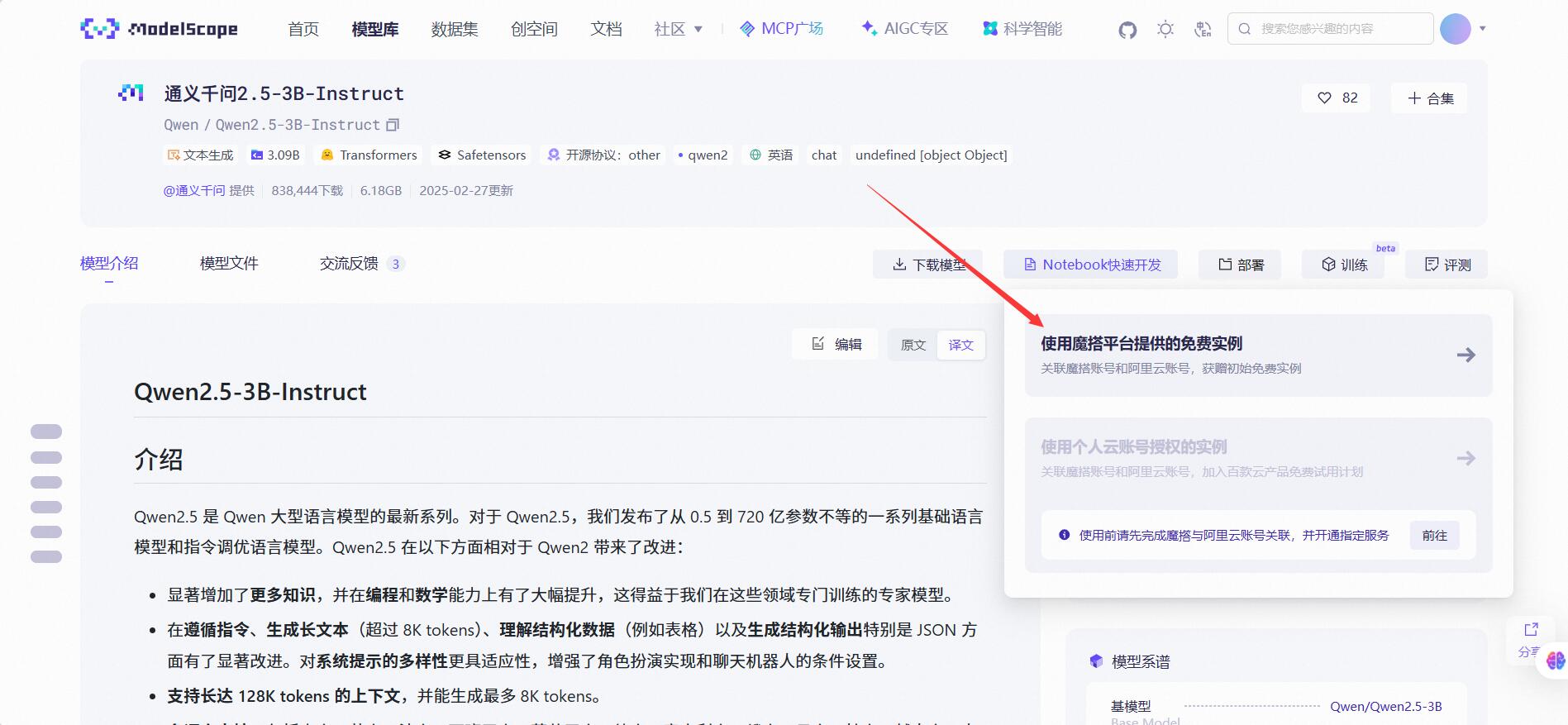Click the 训练 beta button
This screenshot has width=1568, height=725.
1343,265
